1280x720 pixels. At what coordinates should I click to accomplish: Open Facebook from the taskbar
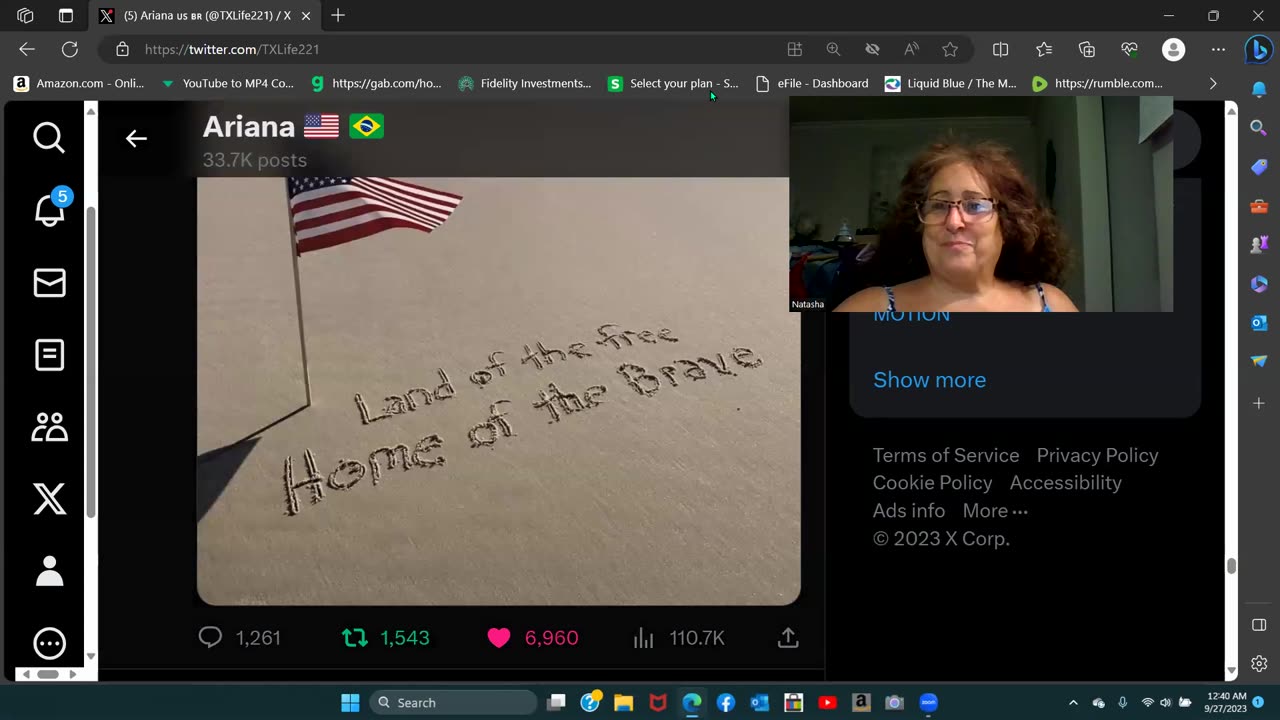click(726, 702)
